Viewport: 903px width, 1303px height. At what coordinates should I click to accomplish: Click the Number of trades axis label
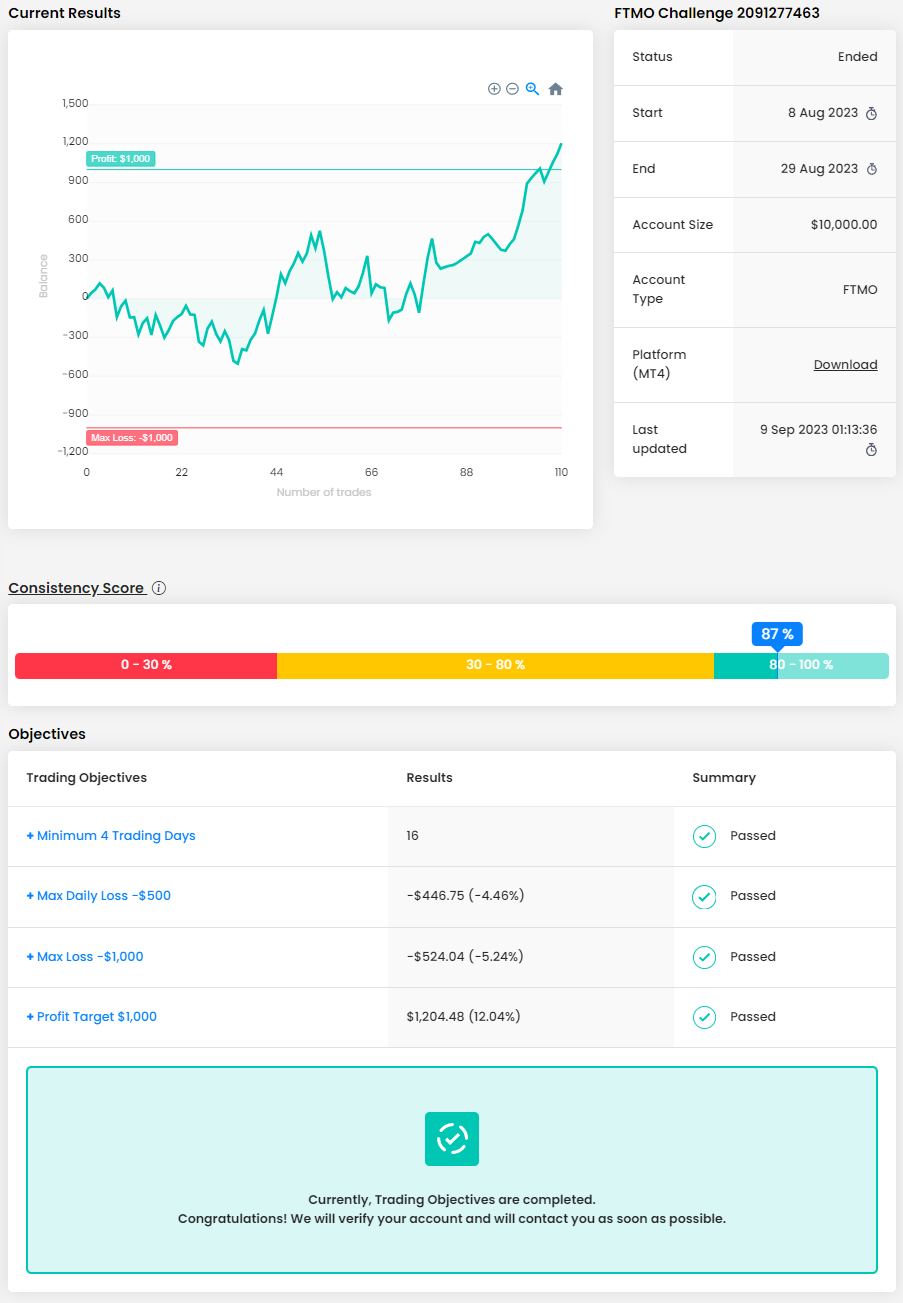pos(324,492)
